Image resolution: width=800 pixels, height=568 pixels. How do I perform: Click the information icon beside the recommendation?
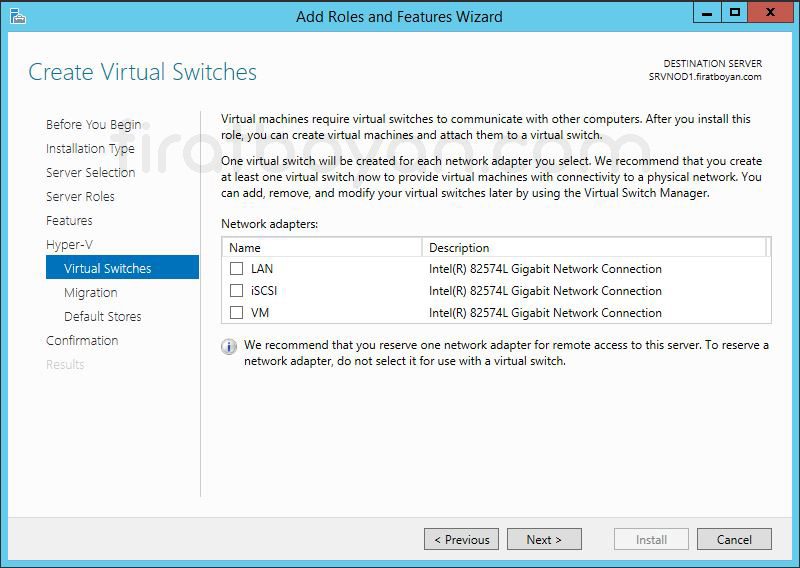[x=229, y=347]
